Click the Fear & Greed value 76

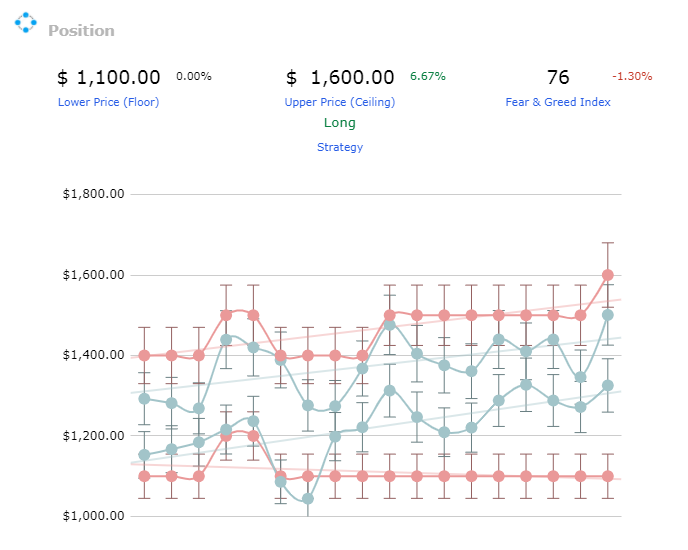point(558,78)
